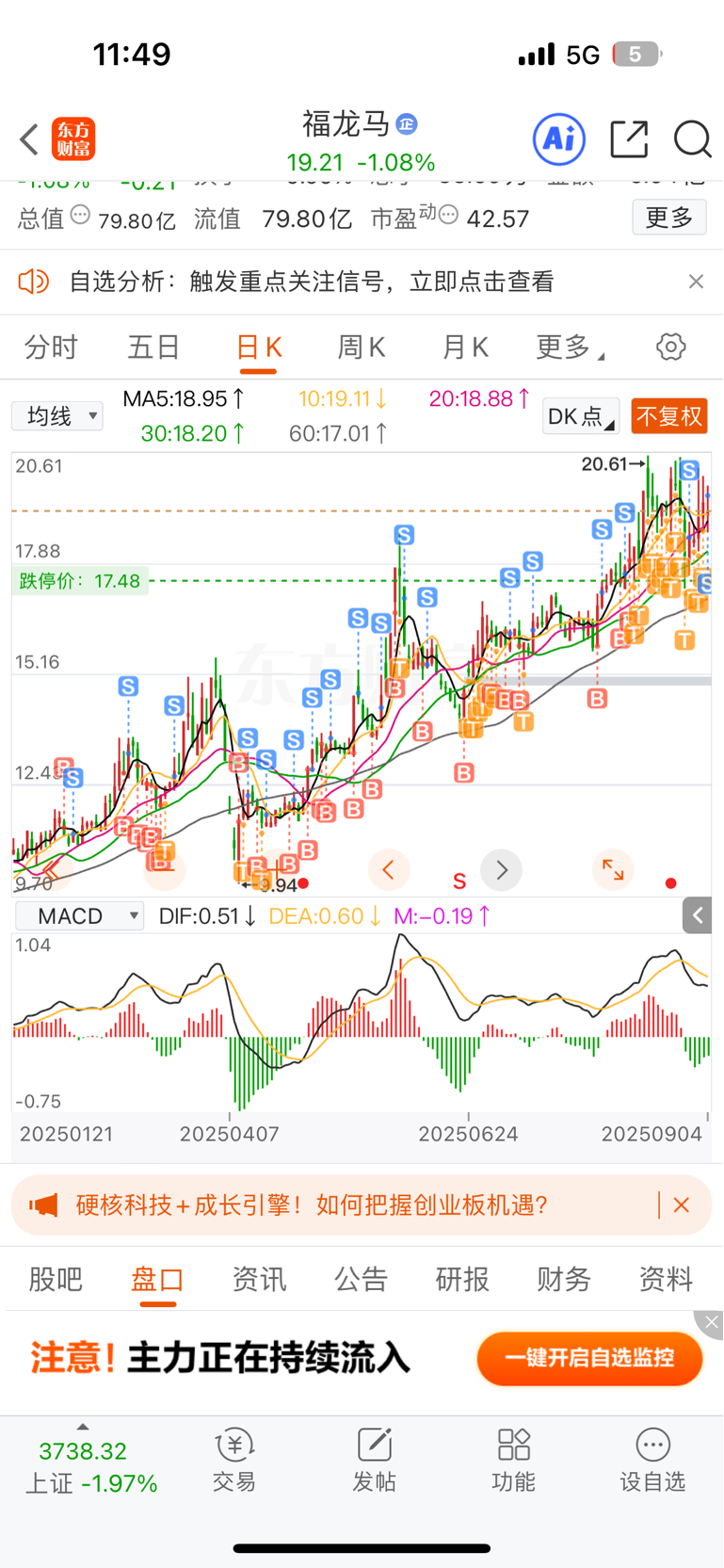Screen dimensions: 724x1568
Task: Switch to 分时 chart tab
Action: 51,348
